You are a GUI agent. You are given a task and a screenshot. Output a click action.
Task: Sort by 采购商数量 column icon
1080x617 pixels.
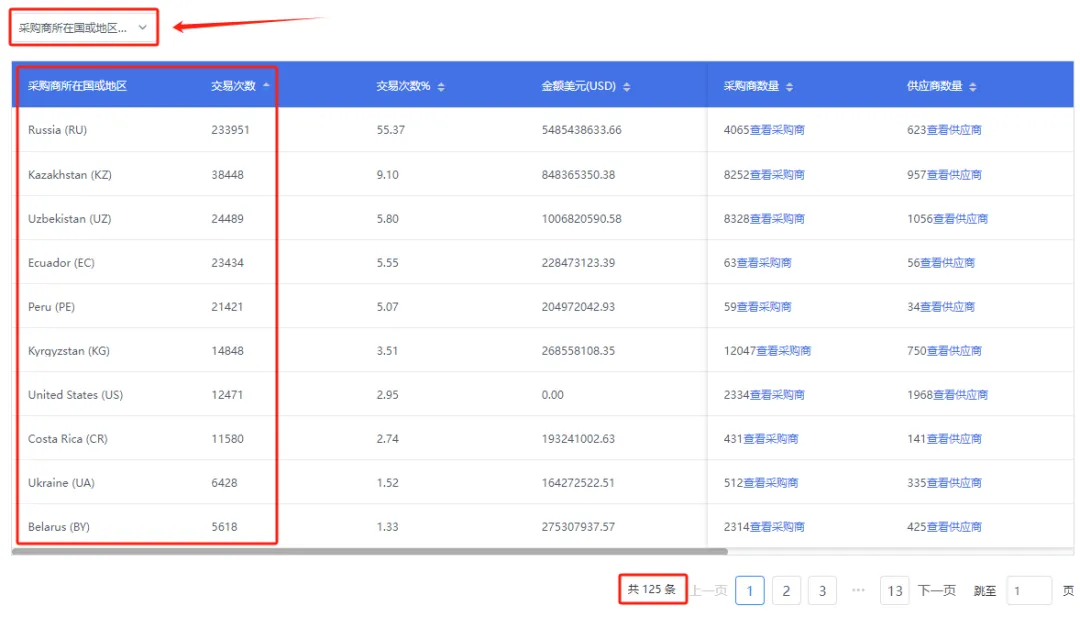pyautogui.click(x=789, y=87)
